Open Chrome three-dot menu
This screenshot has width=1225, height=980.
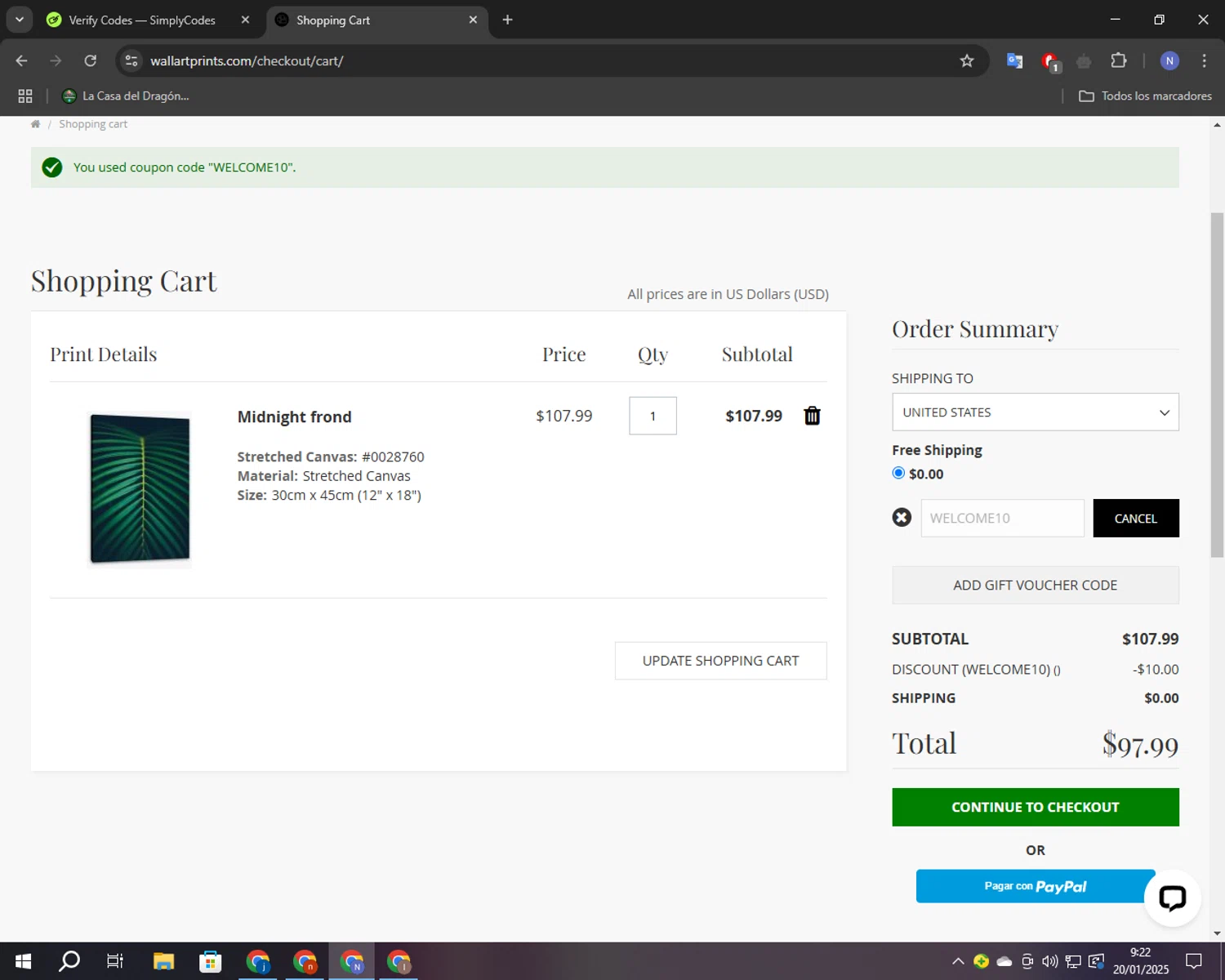click(1204, 61)
